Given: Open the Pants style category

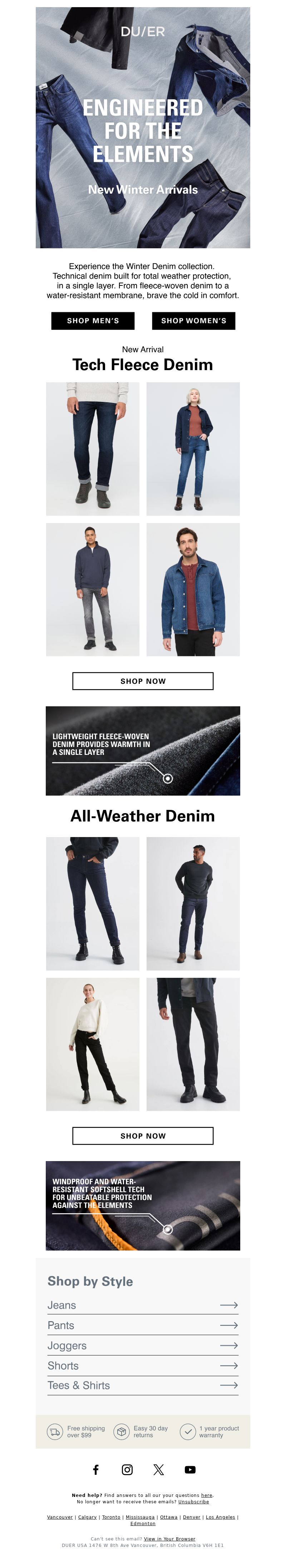Looking at the screenshot, I should (143, 1325).
